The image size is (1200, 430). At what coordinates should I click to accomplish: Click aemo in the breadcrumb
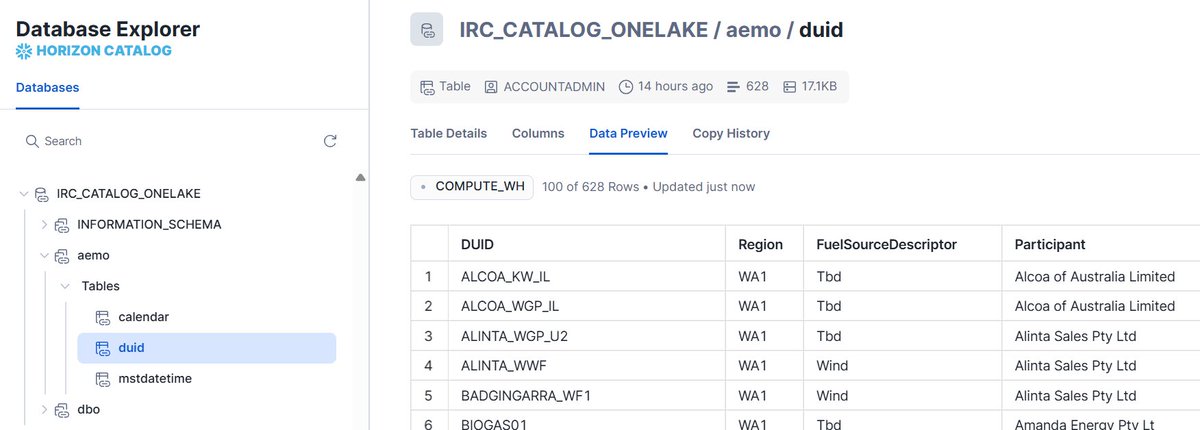[x=754, y=30]
